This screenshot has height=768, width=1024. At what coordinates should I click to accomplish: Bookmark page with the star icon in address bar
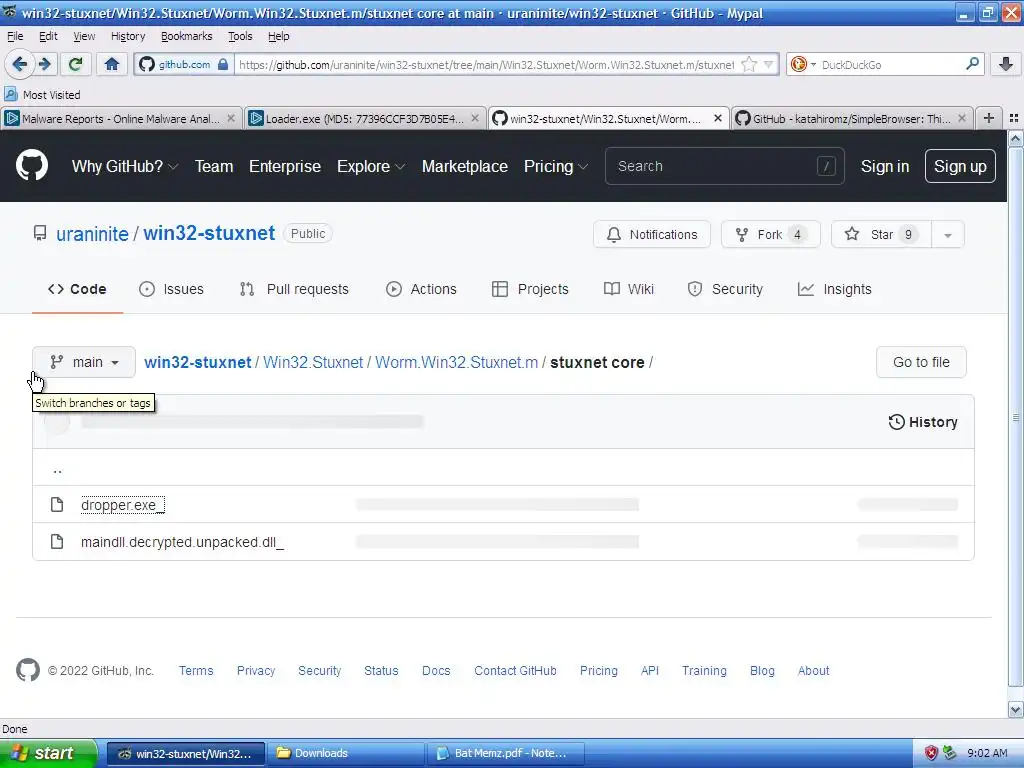(x=750, y=64)
